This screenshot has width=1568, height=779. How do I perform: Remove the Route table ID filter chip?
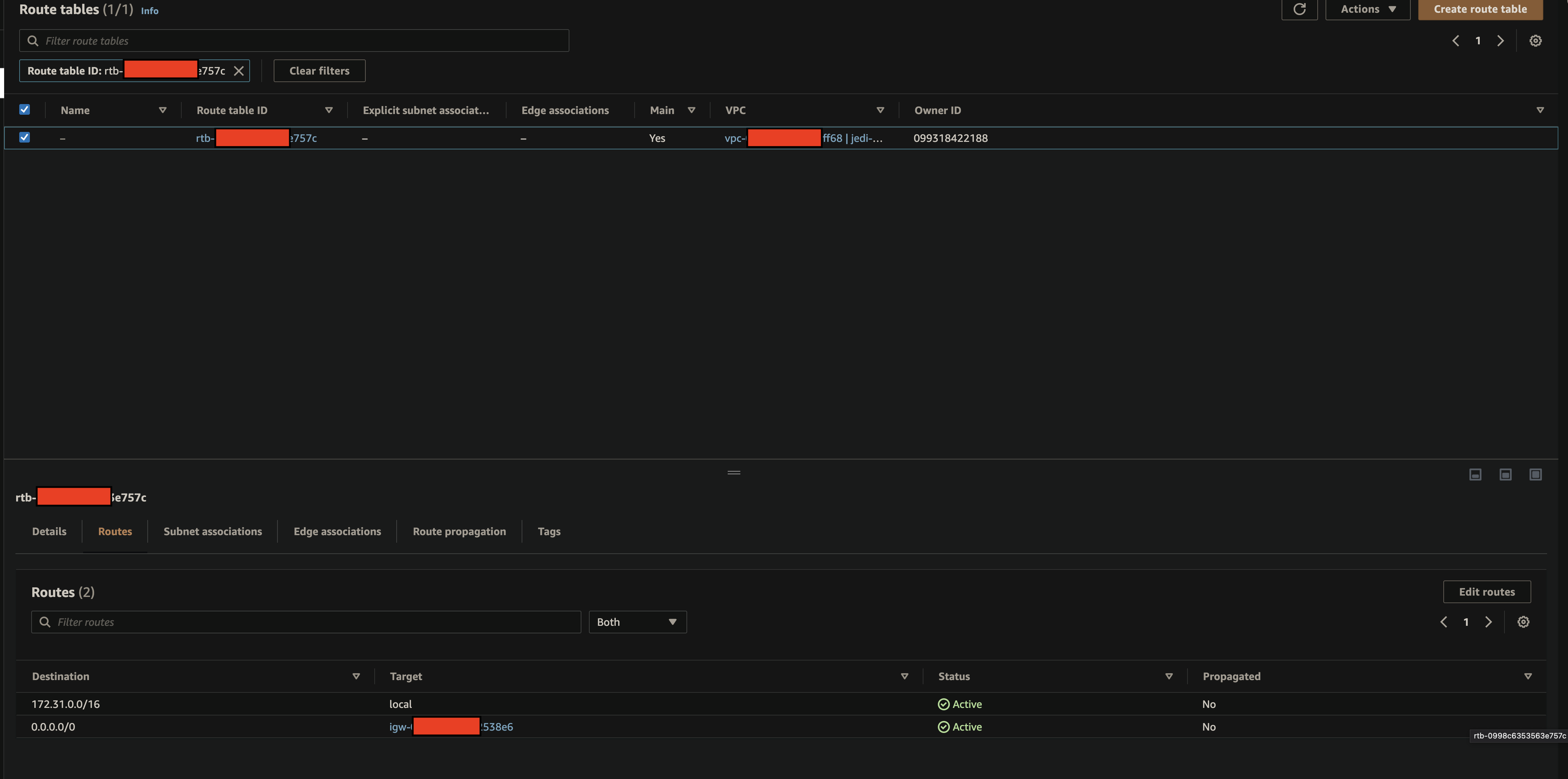coord(239,71)
